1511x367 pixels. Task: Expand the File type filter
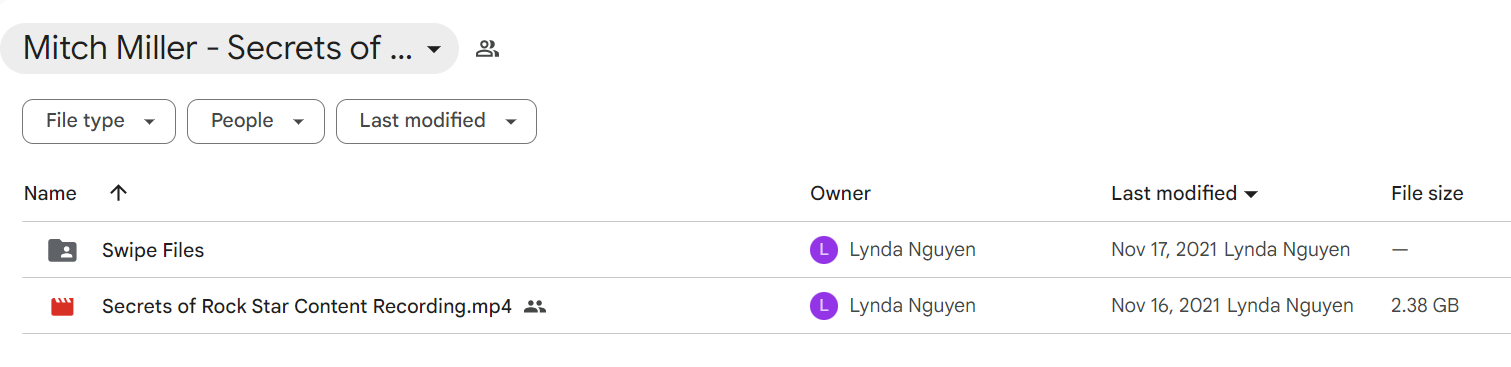click(x=99, y=121)
